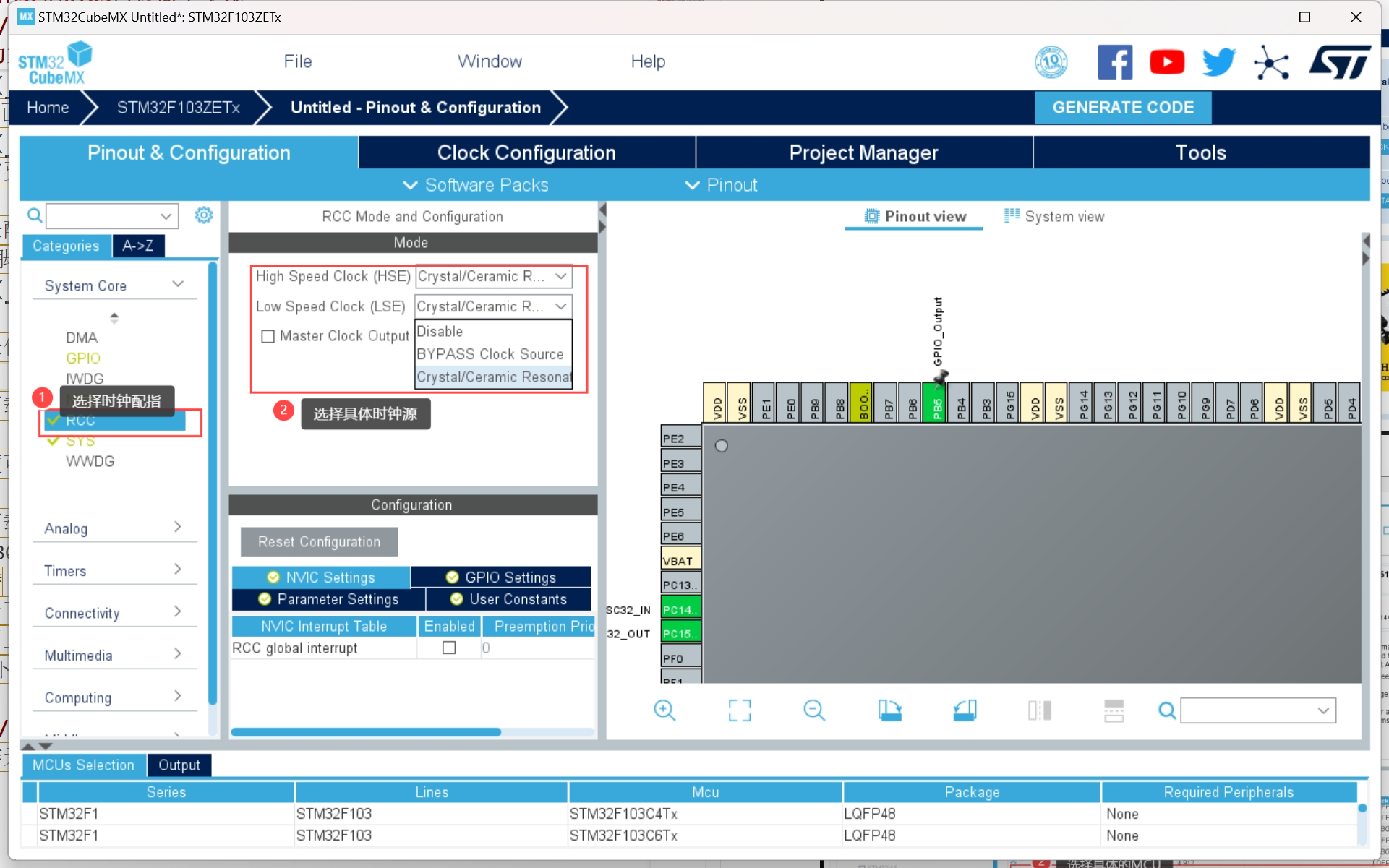Click the rotate pinout clockwise icon
1389x868 pixels.
click(x=889, y=710)
